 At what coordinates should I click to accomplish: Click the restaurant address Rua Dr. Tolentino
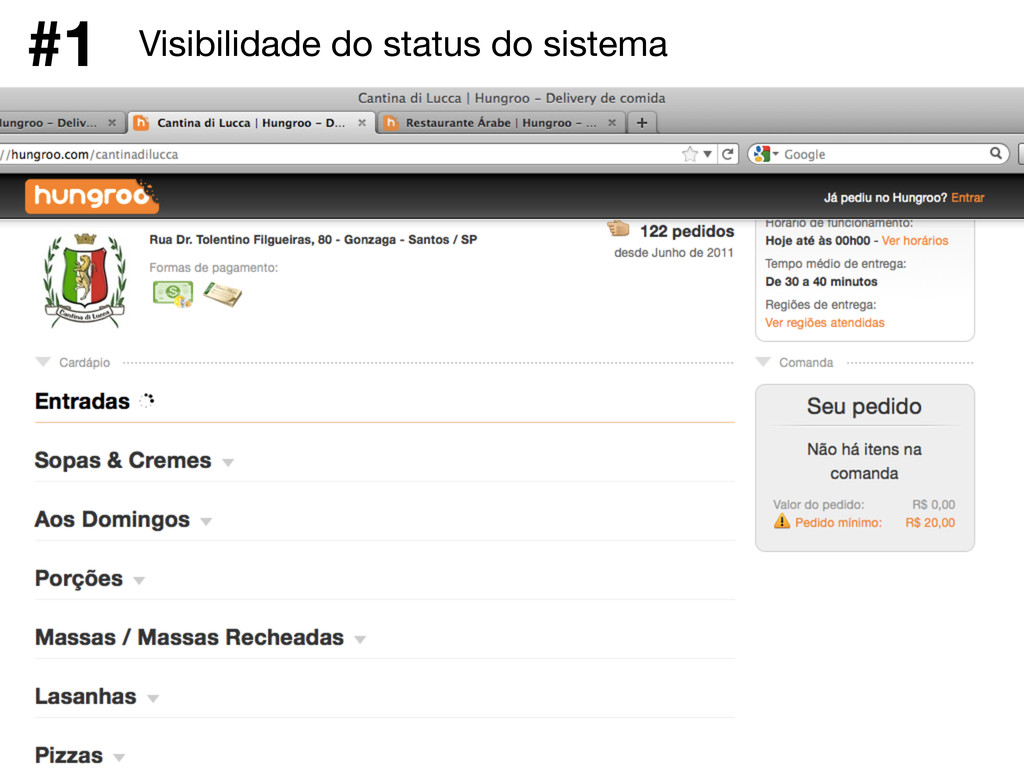tap(313, 240)
